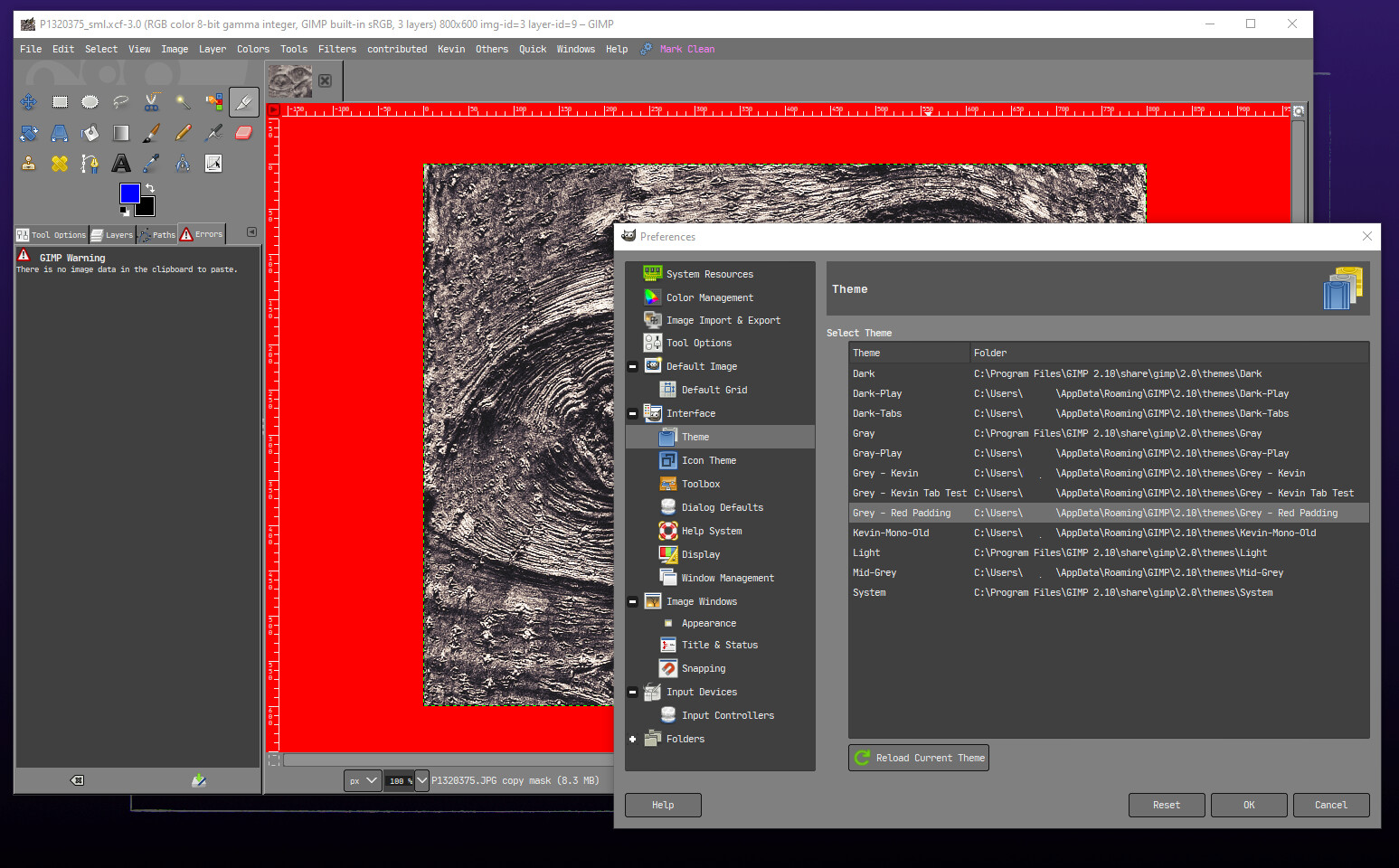This screenshot has width=1399, height=868.
Task: Open the Filters menu
Action: point(336,50)
